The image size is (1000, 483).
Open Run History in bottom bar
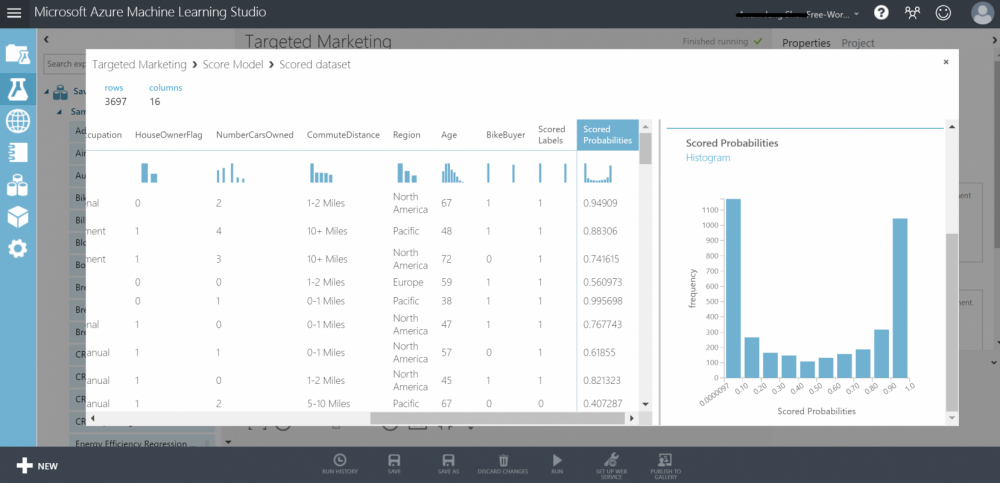340,464
